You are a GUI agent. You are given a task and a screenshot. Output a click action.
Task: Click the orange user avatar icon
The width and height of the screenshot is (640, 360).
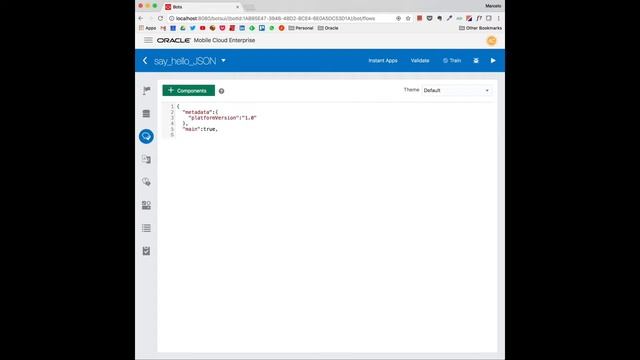(x=491, y=40)
